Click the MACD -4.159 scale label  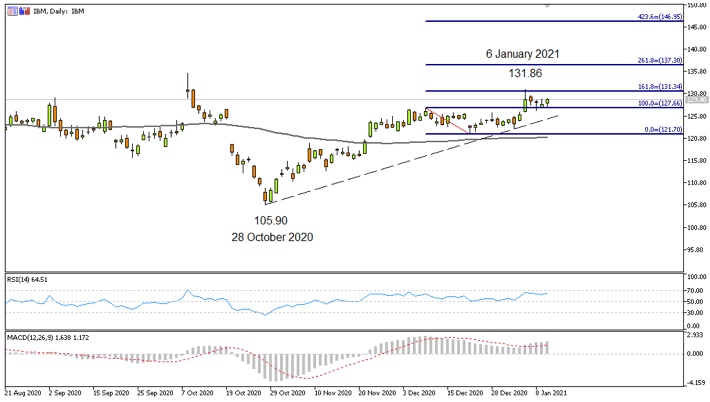coord(695,383)
